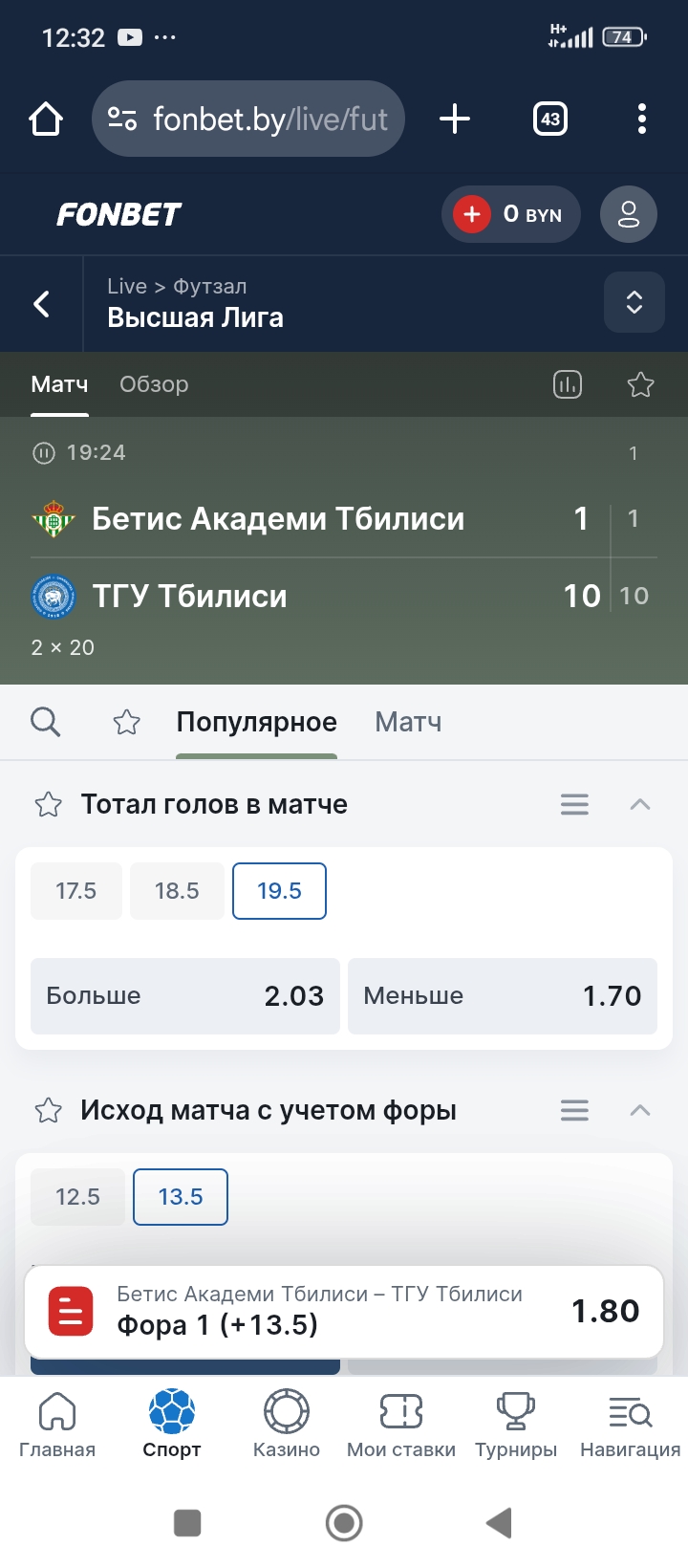
Task: Collapse the Тотал голов в матче section
Action: [x=640, y=805]
